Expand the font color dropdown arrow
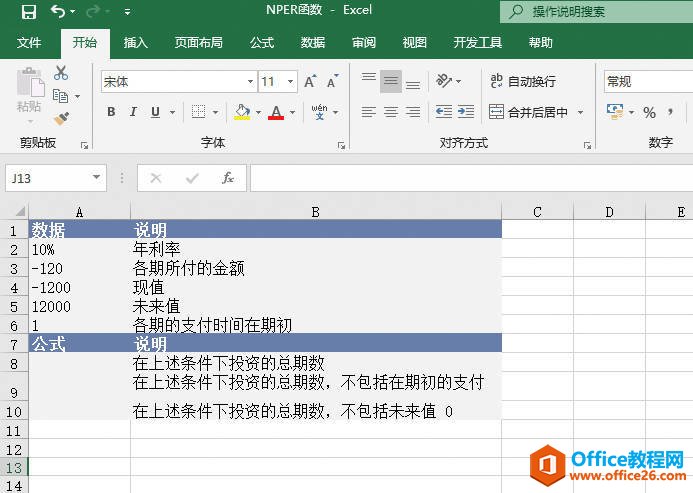Viewport: 693px width, 493px height. pyautogui.click(x=293, y=112)
